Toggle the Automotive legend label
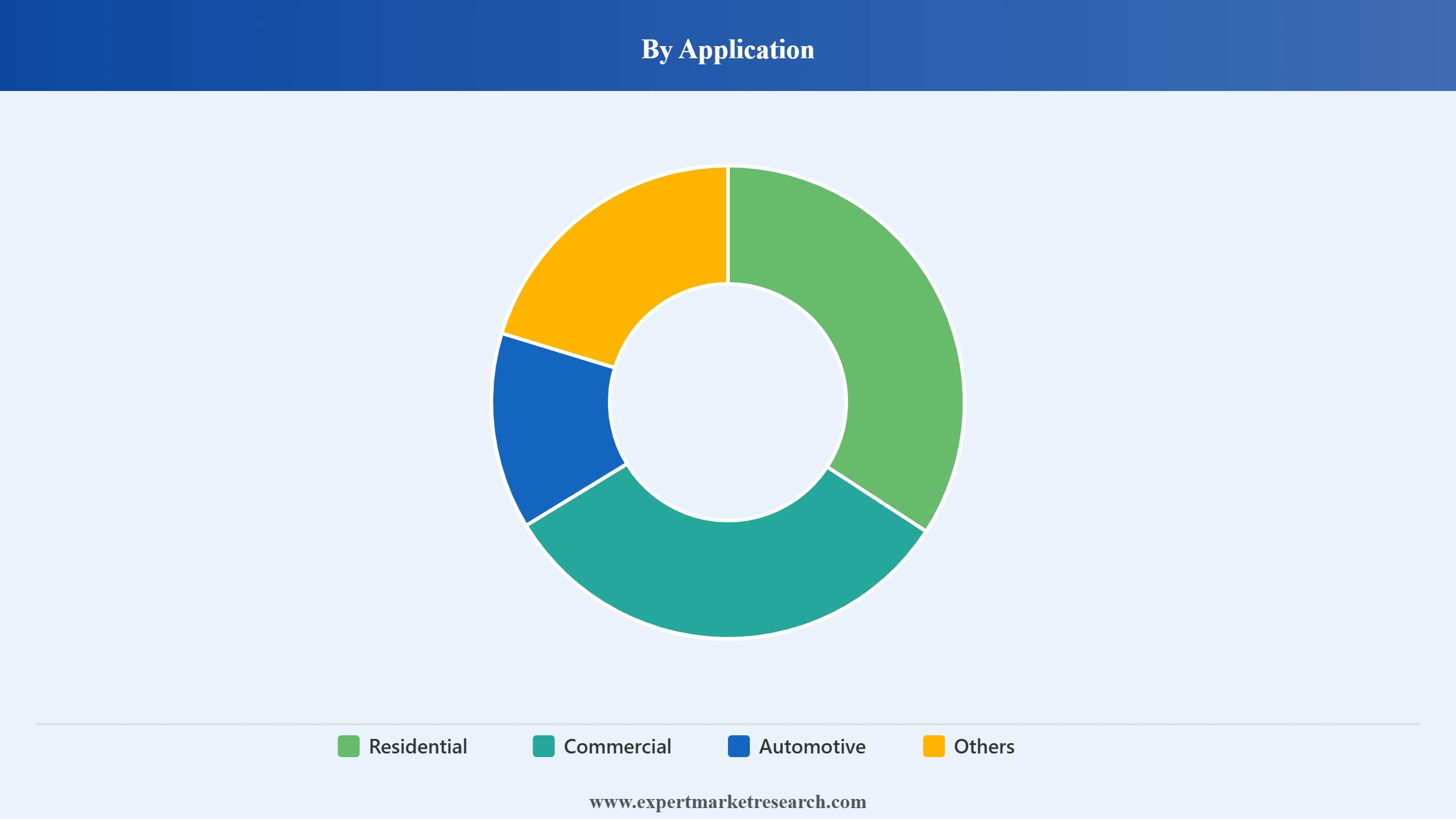Image resolution: width=1456 pixels, height=819 pixels. tap(812, 746)
